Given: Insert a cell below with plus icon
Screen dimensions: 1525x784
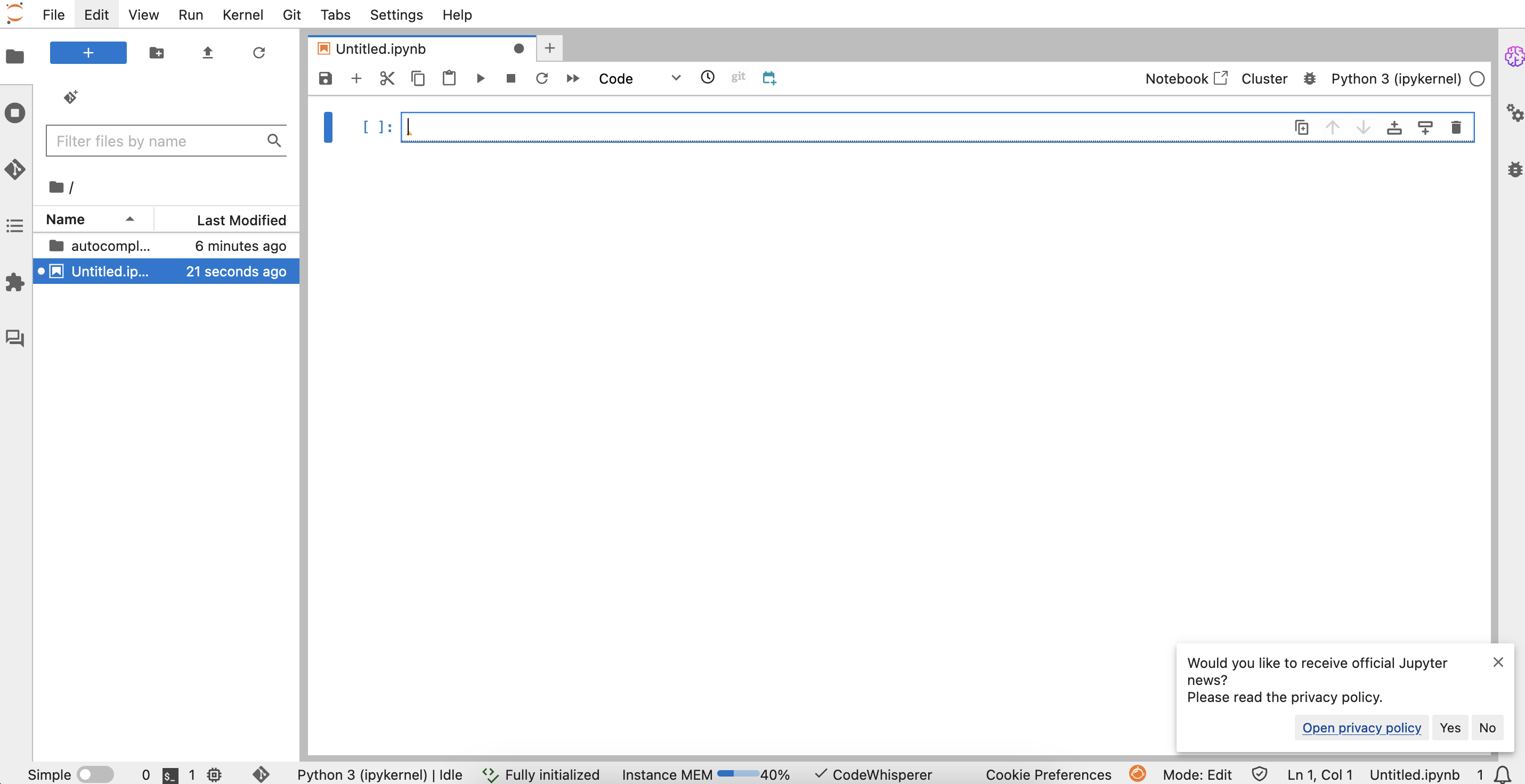Looking at the screenshot, I should tap(356, 78).
